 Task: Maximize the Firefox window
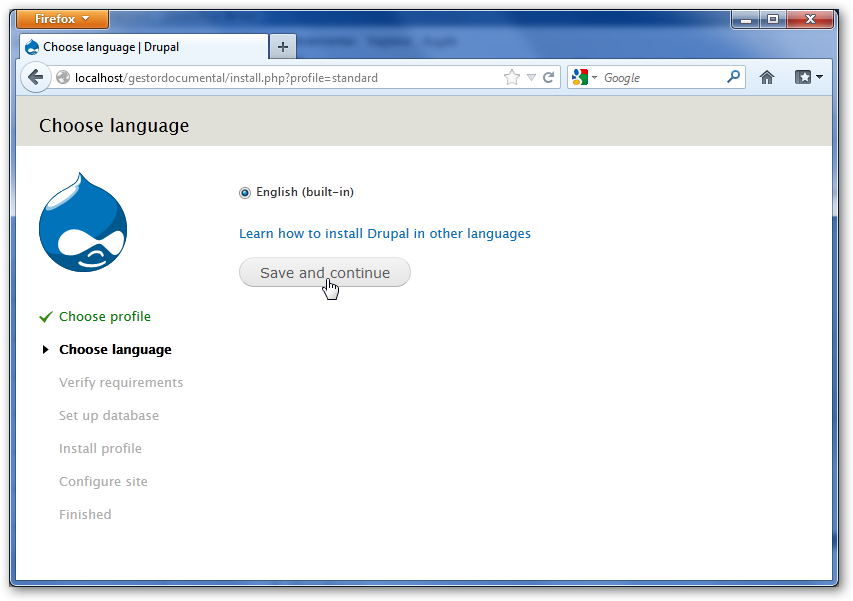(772, 18)
